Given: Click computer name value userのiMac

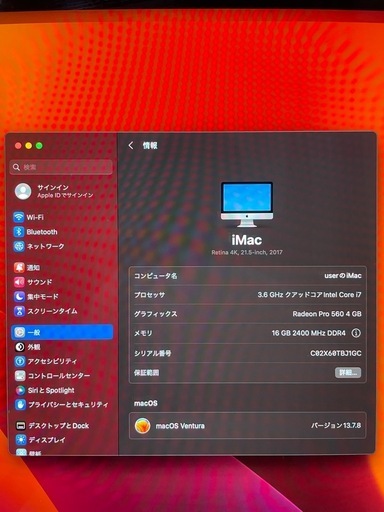Looking at the screenshot, I should 343,275.
